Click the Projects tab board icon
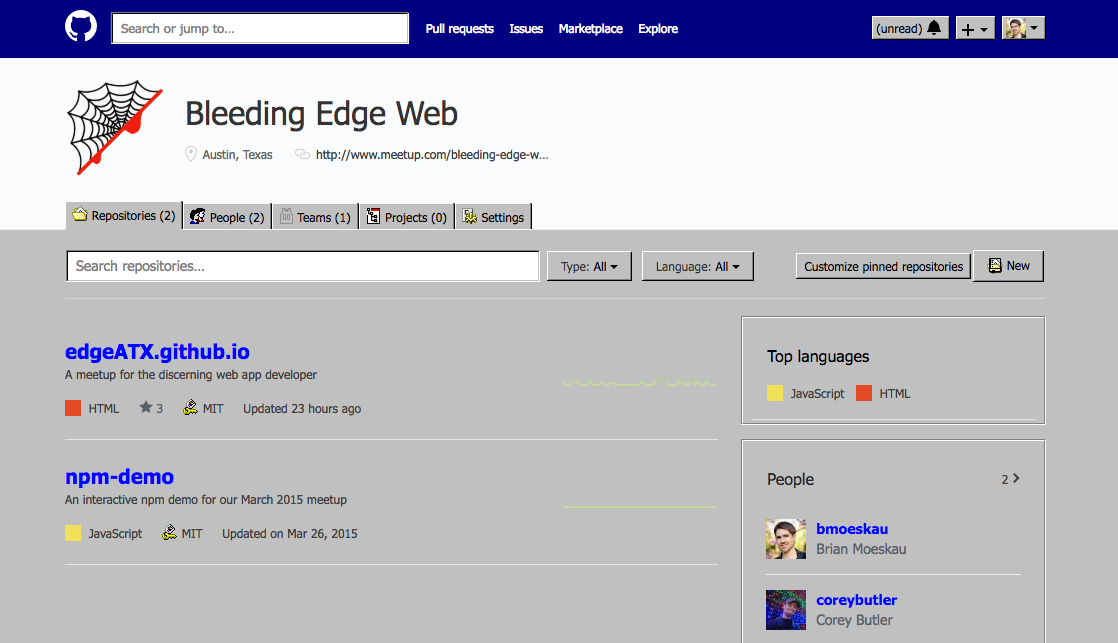Screen dimensions: 1118x643 [373, 216]
